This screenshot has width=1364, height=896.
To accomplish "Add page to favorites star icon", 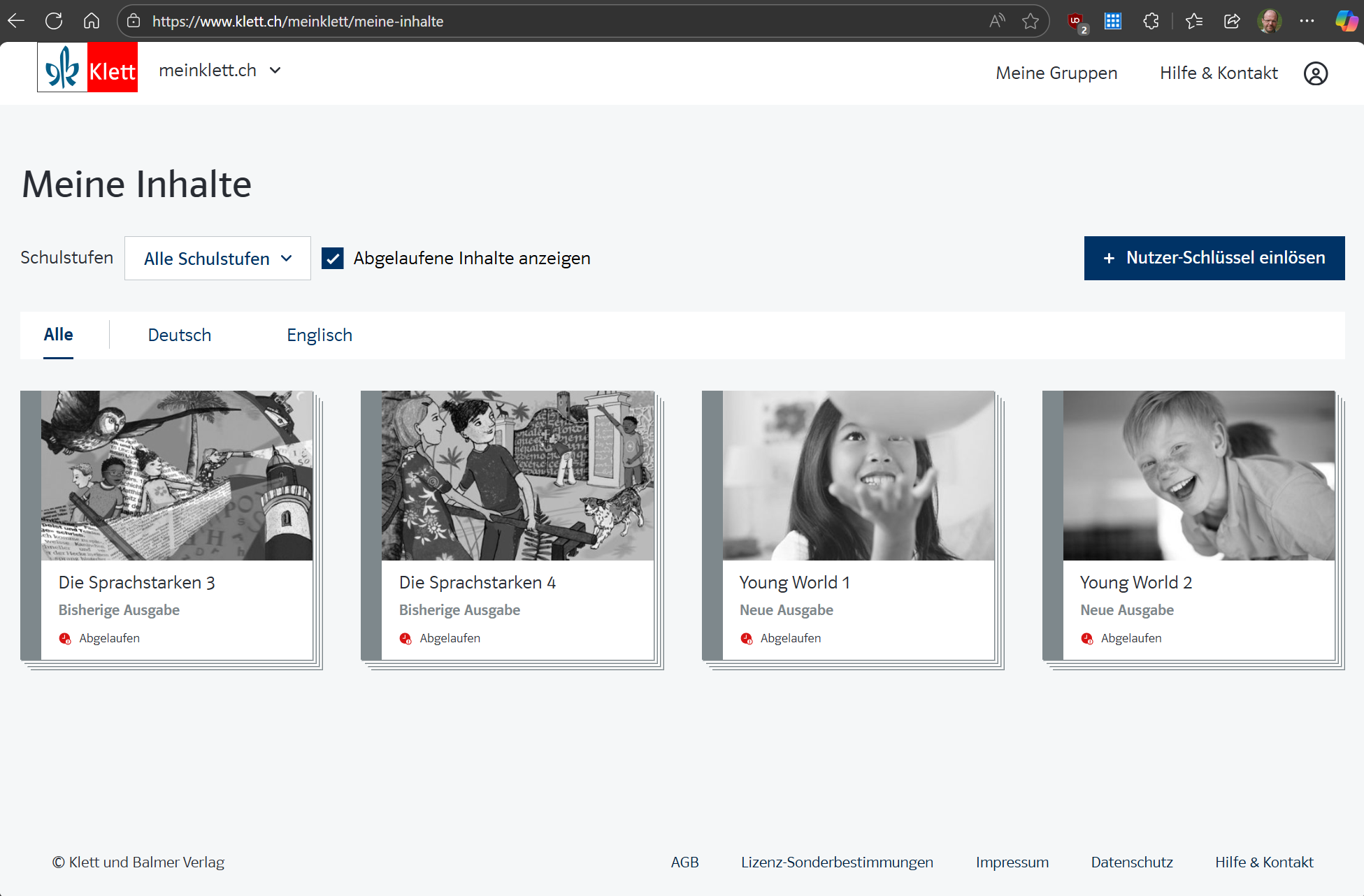I will [x=1030, y=21].
